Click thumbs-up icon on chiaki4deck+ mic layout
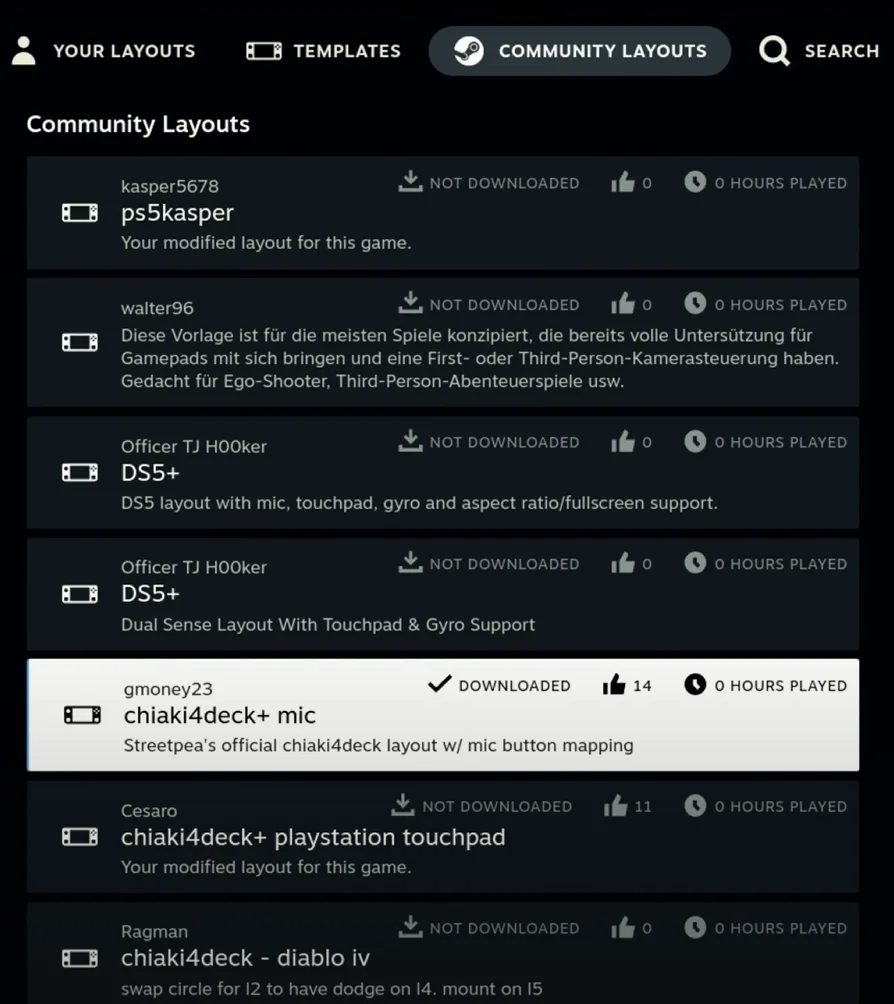Image resolution: width=894 pixels, height=1004 pixels. pyautogui.click(x=614, y=684)
